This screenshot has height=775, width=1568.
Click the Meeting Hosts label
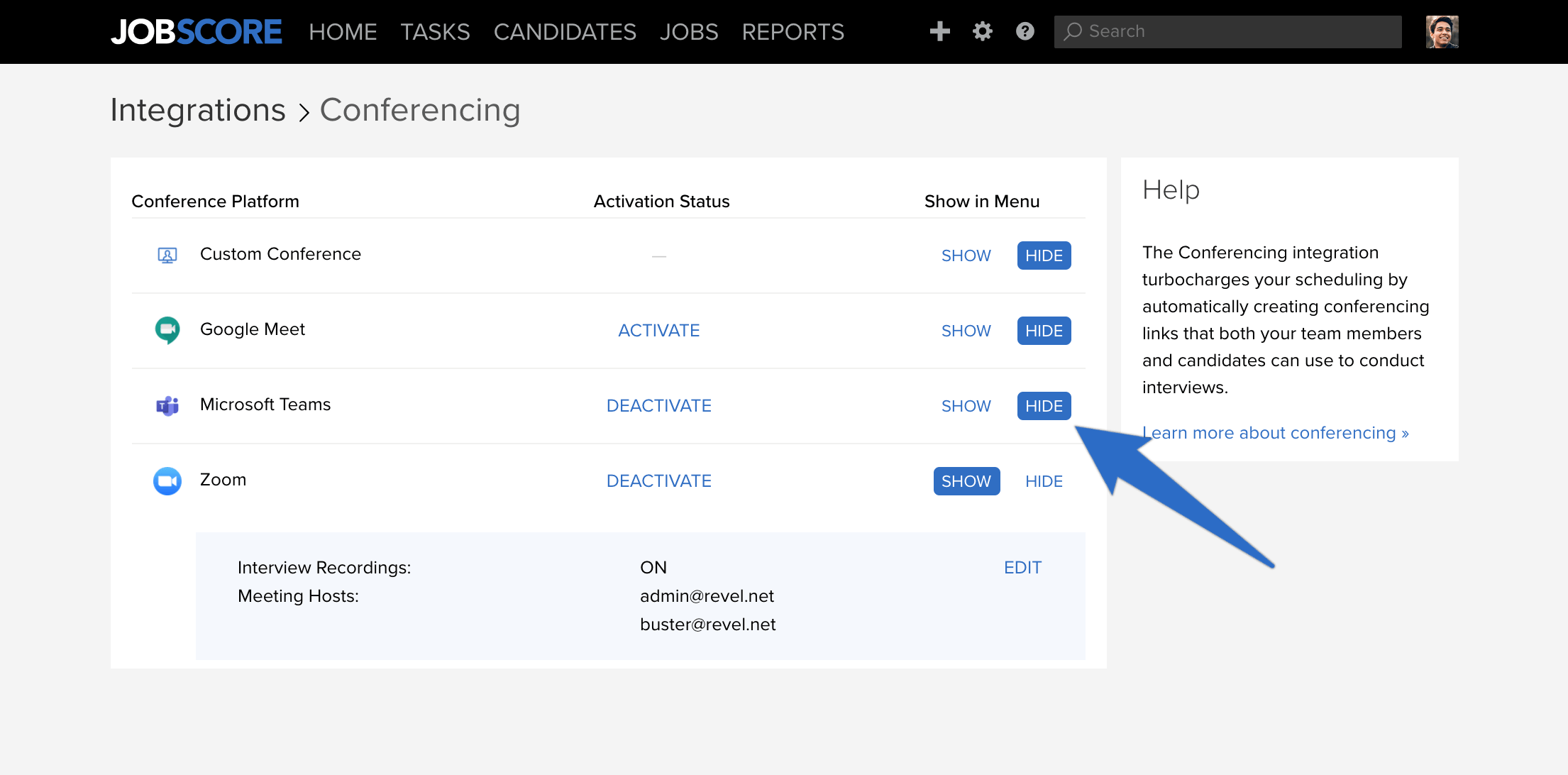[298, 596]
